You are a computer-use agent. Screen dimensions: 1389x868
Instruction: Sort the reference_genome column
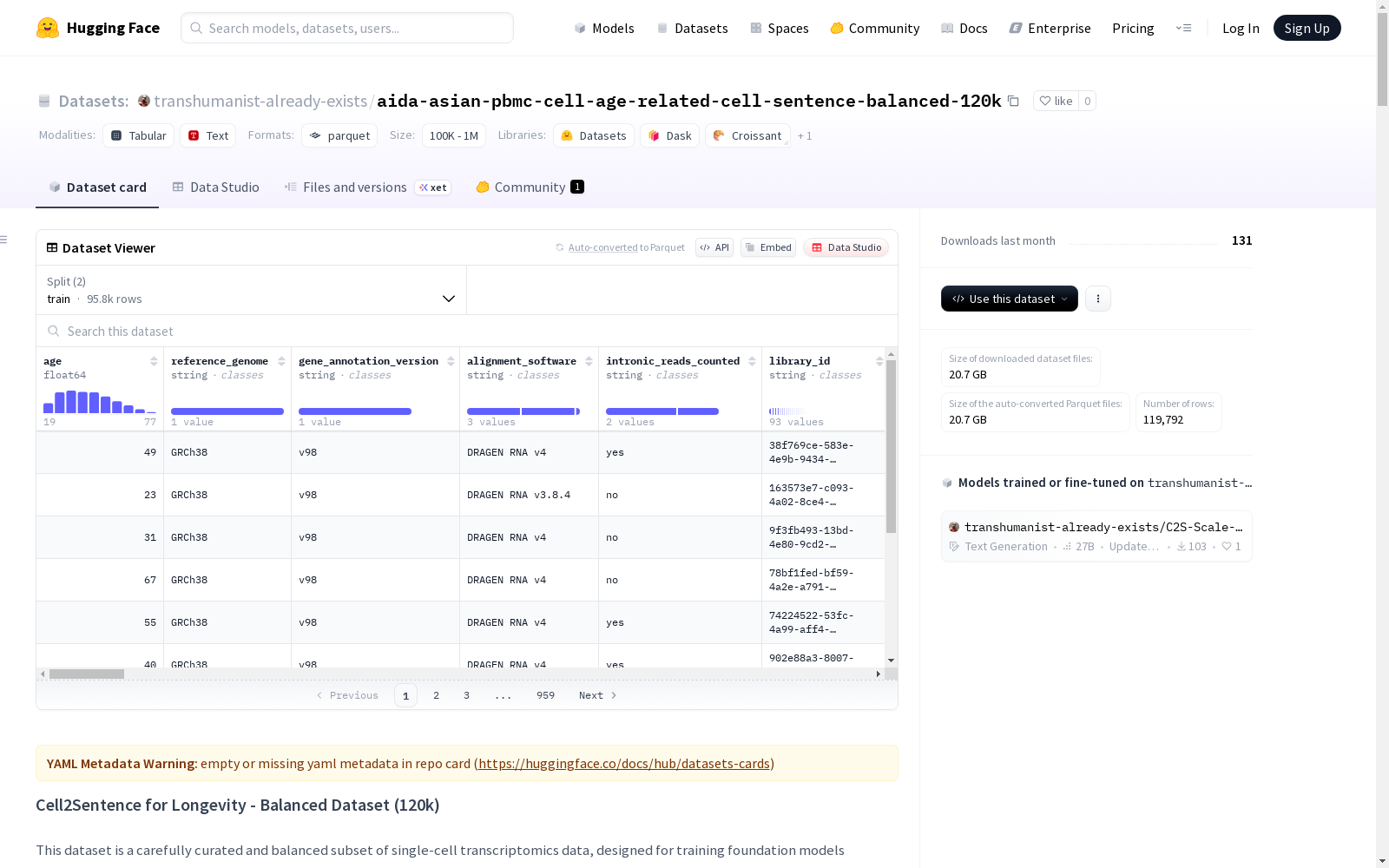click(x=281, y=361)
